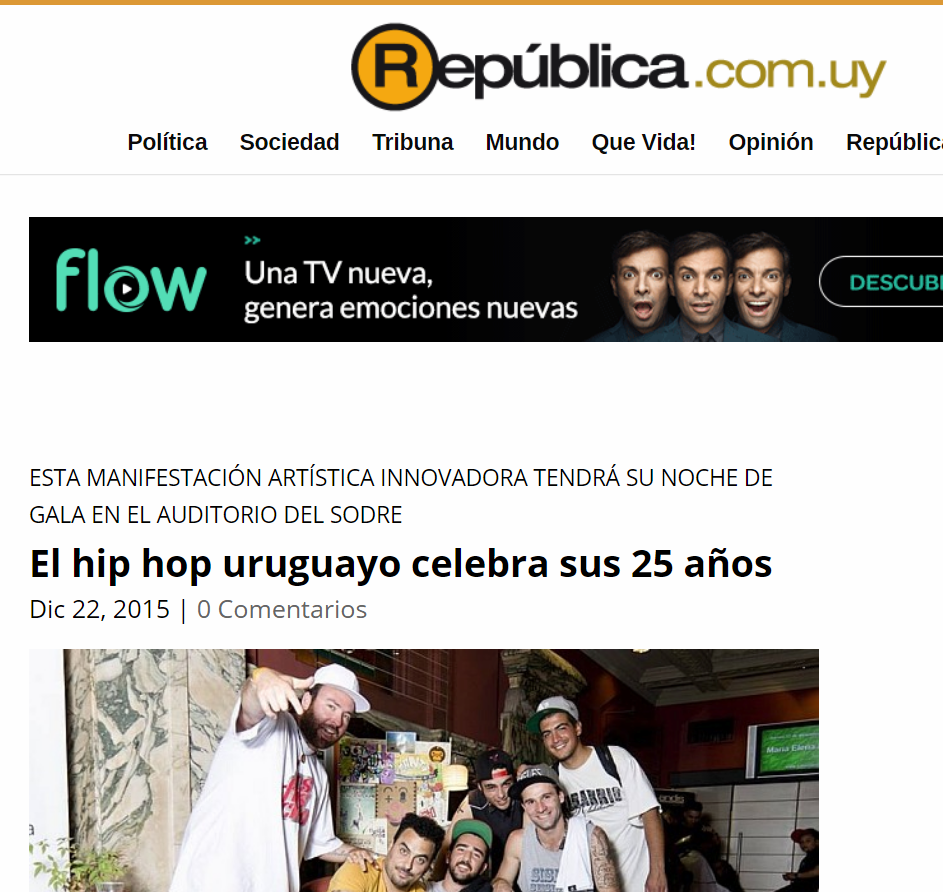Image resolution: width=943 pixels, height=892 pixels.
Task: Open the Política section
Action: [167, 143]
